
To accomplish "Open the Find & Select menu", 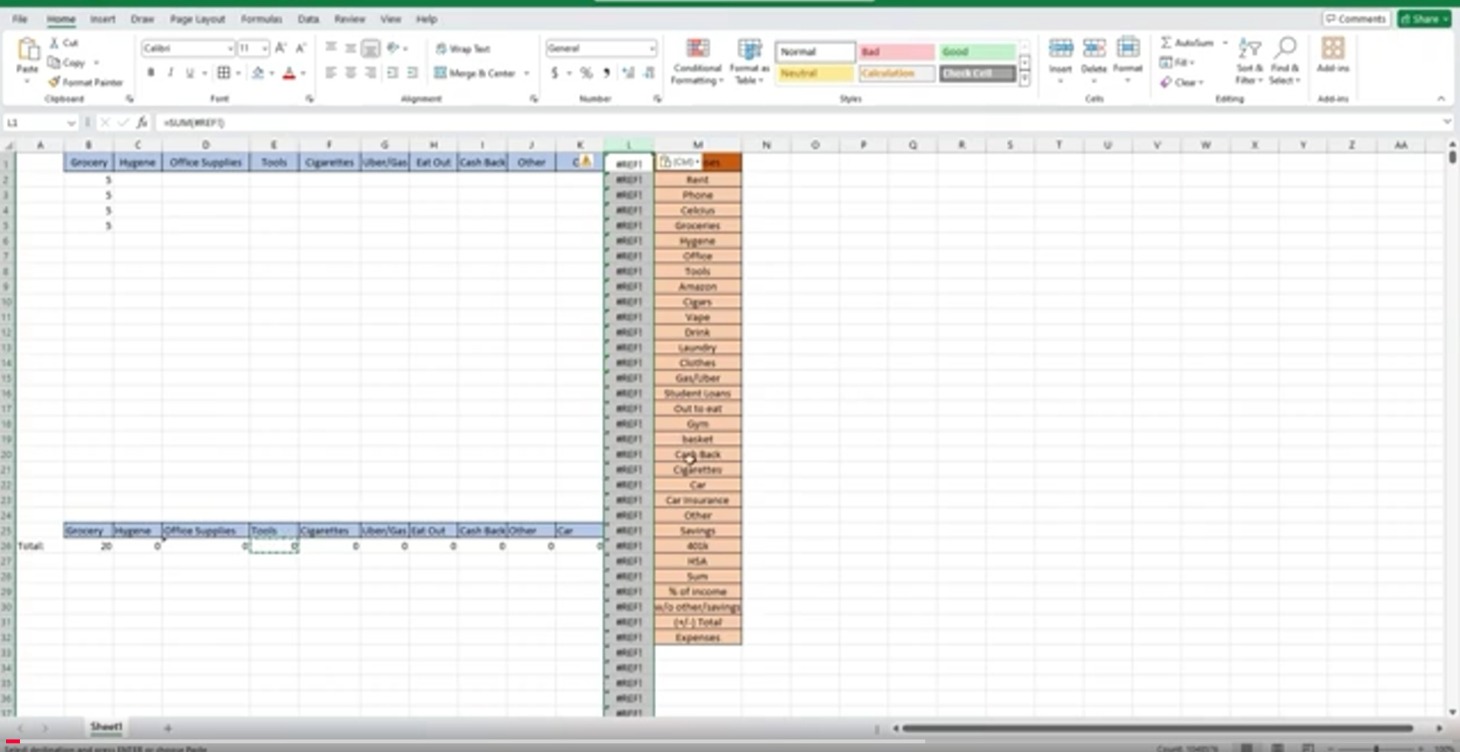I will click(x=1285, y=61).
